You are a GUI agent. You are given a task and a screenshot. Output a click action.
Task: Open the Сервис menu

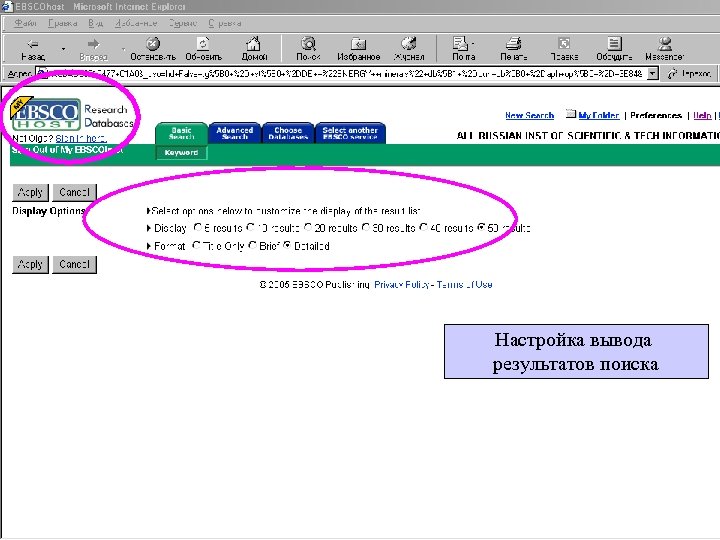[182, 23]
